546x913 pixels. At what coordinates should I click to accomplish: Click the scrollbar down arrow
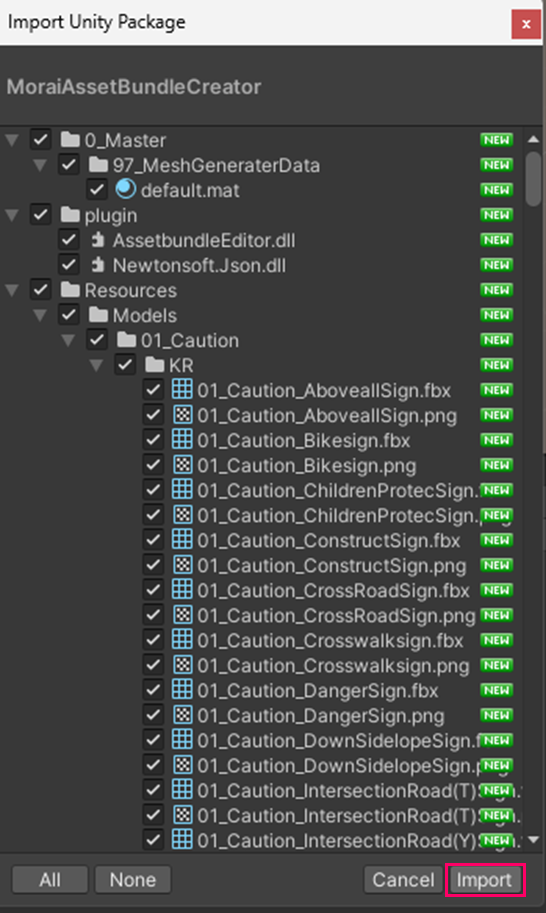[533, 840]
